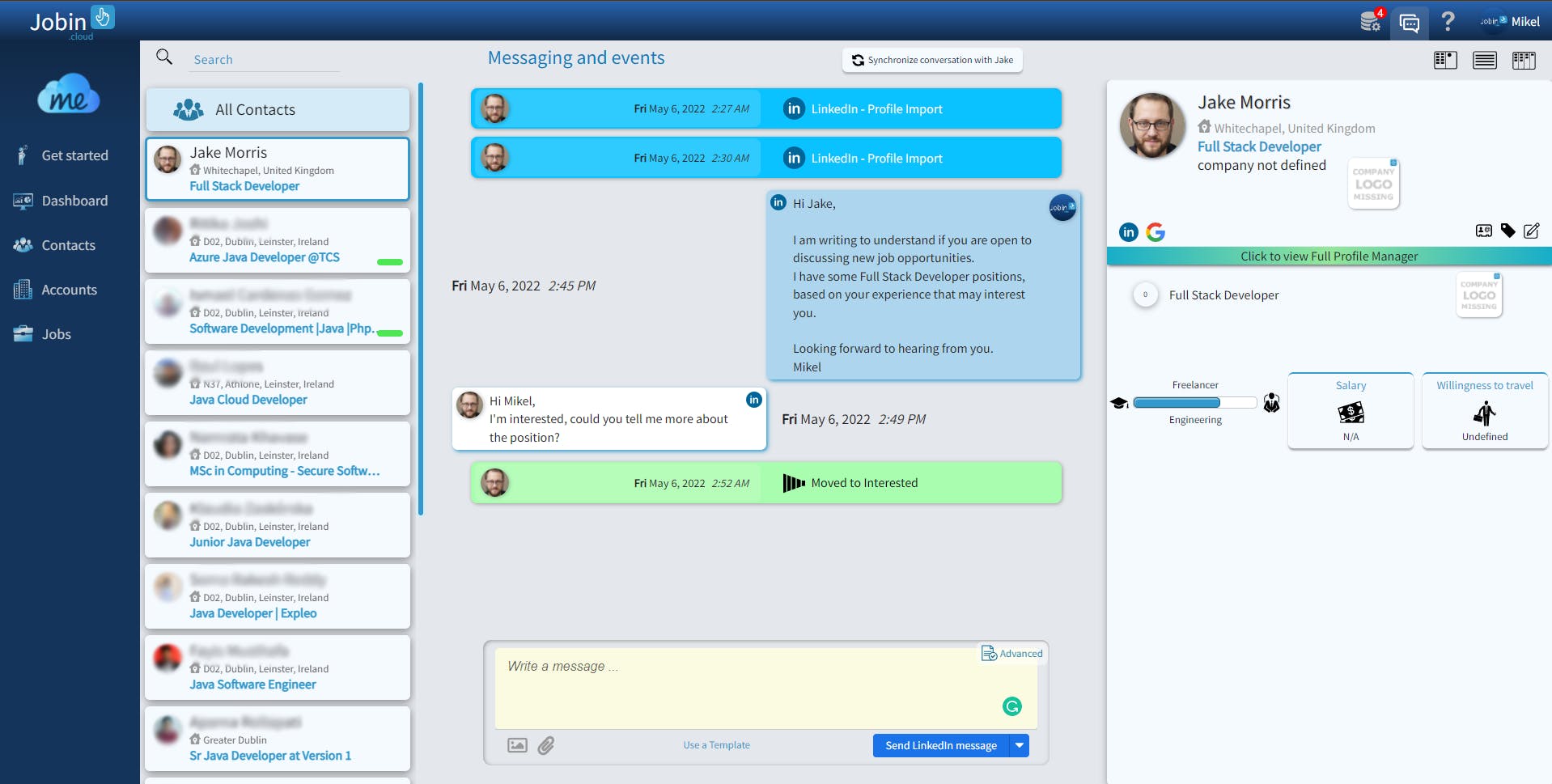Adjust the Freelancer Engineering progress slider
The height and width of the screenshot is (784, 1552).
pyautogui.click(x=1195, y=402)
